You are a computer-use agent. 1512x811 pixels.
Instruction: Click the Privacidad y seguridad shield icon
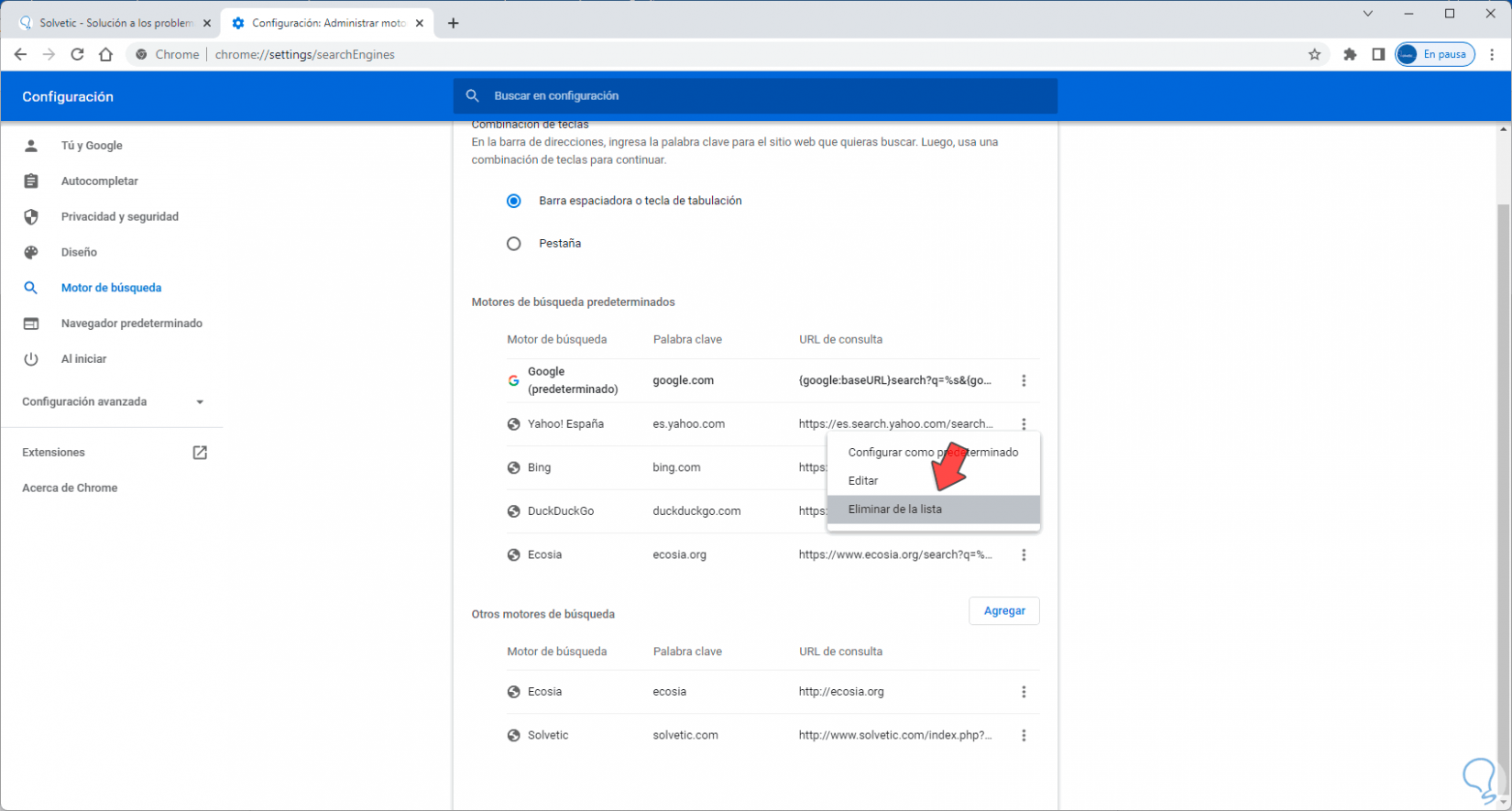point(31,217)
